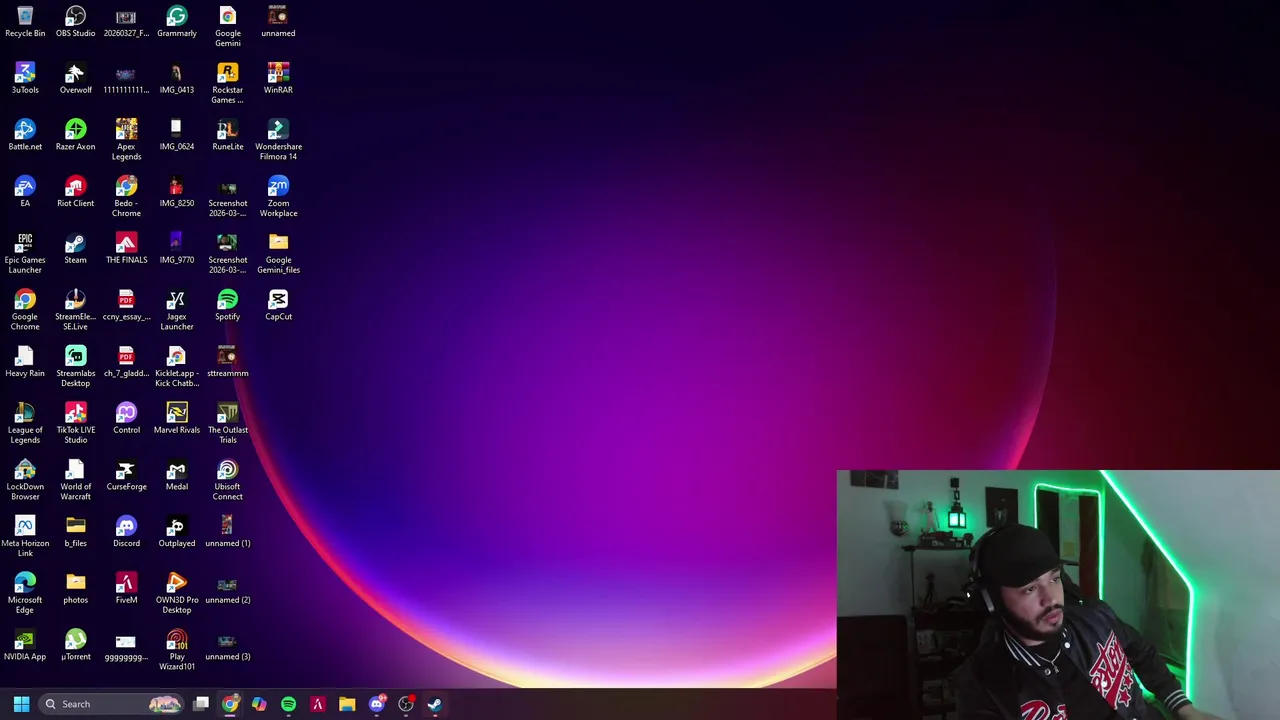The image size is (1280, 720).
Task: Select THE FINALS desktop icon
Action: click(x=126, y=249)
